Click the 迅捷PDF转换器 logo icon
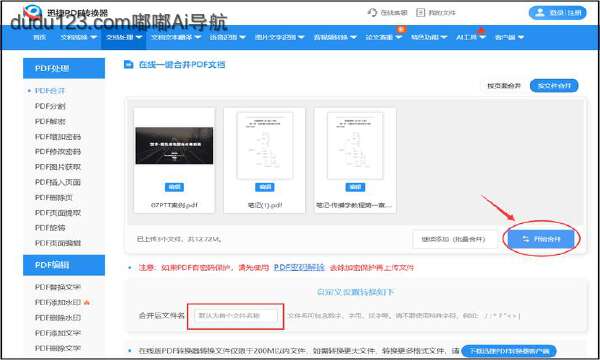 pyautogui.click(x=33, y=12)
